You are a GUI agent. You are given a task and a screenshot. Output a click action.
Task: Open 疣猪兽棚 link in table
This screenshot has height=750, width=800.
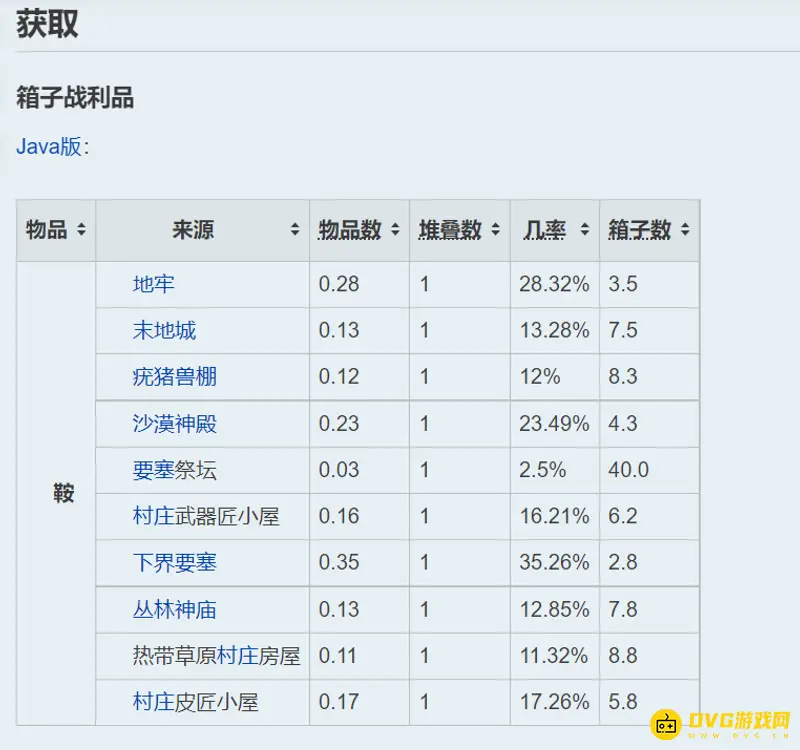click(174, 377)
